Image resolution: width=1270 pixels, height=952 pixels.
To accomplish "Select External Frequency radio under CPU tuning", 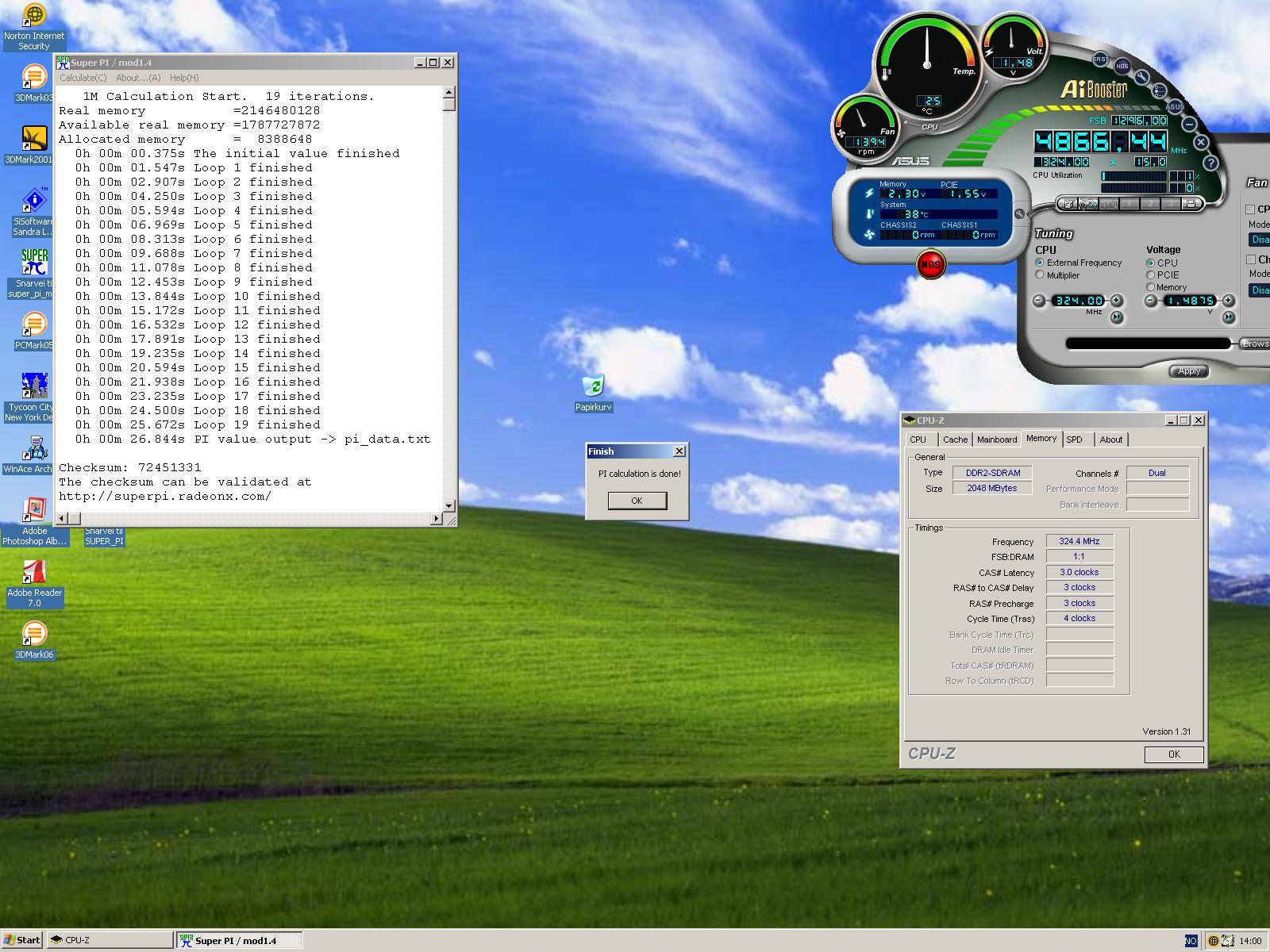I will tap(1039, 262).
